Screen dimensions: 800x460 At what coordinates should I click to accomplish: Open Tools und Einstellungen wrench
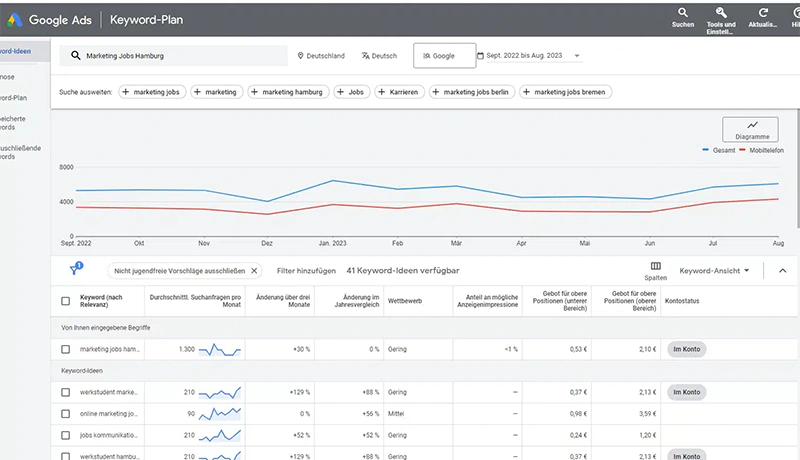tap(721, 20)
